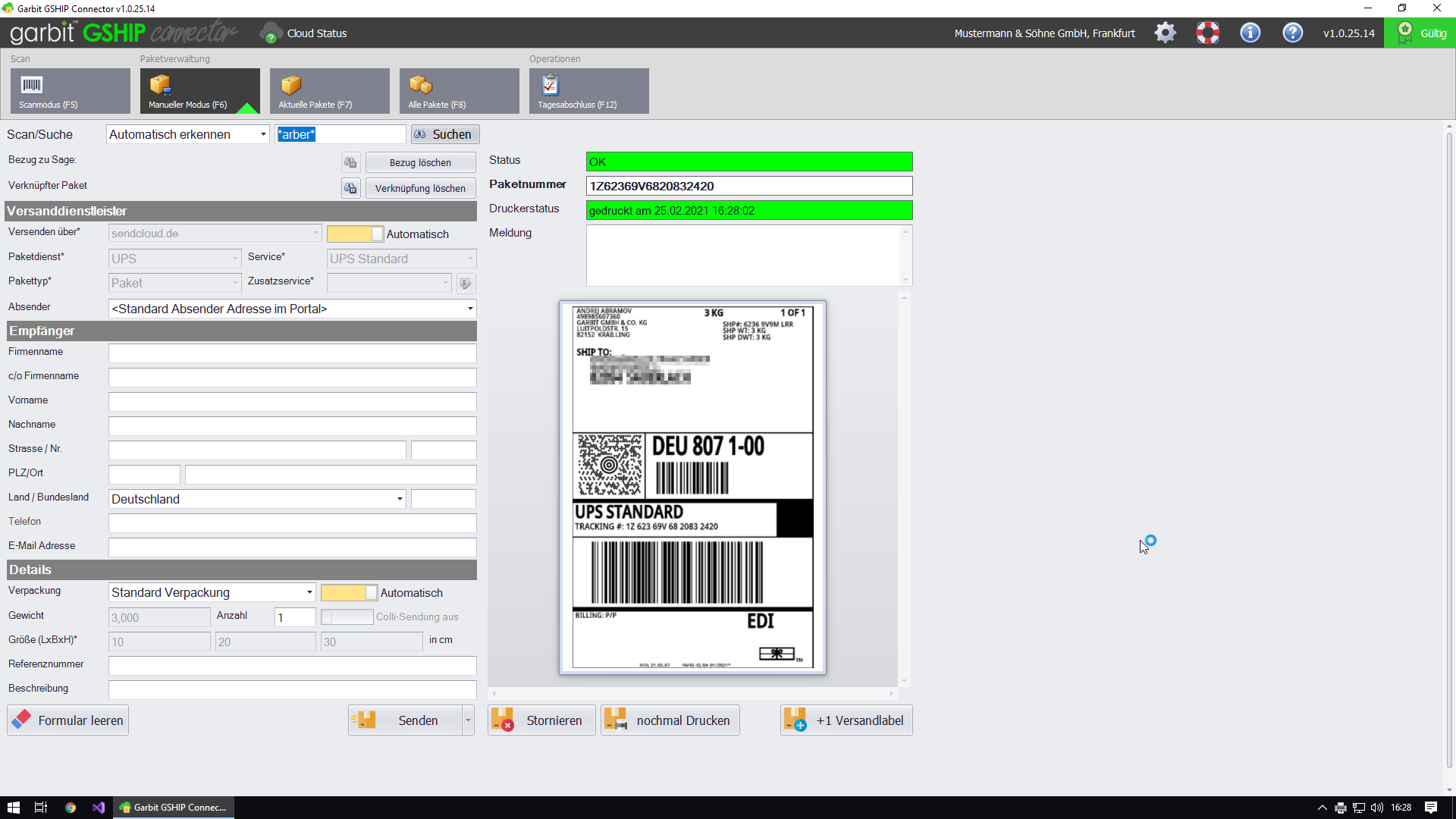Click Formular leeren button
This screenshot has width=1456, height=819.
coord(68,720)
